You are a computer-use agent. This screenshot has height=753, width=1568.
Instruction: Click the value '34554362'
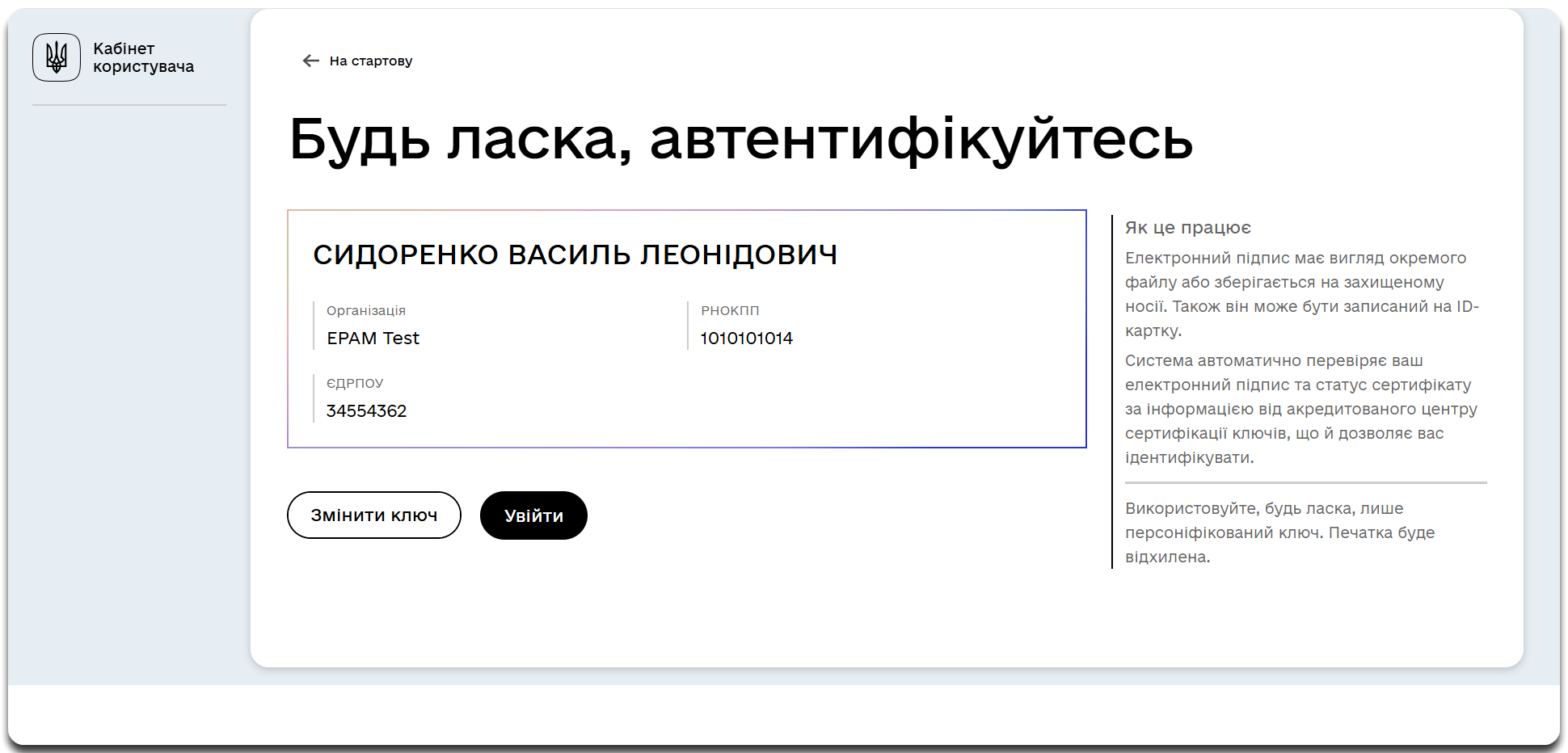click(366, 410)
